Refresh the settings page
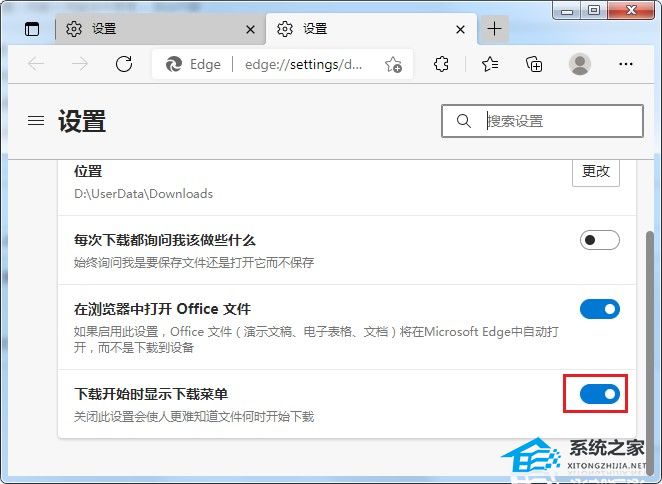The image size is (662, 484). coord(124,64)
